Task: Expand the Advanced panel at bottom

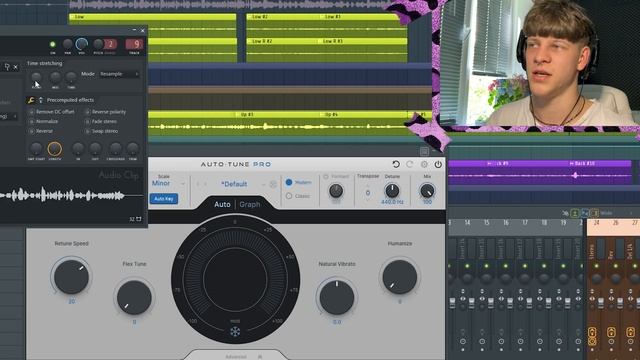Action: point(236,357)
